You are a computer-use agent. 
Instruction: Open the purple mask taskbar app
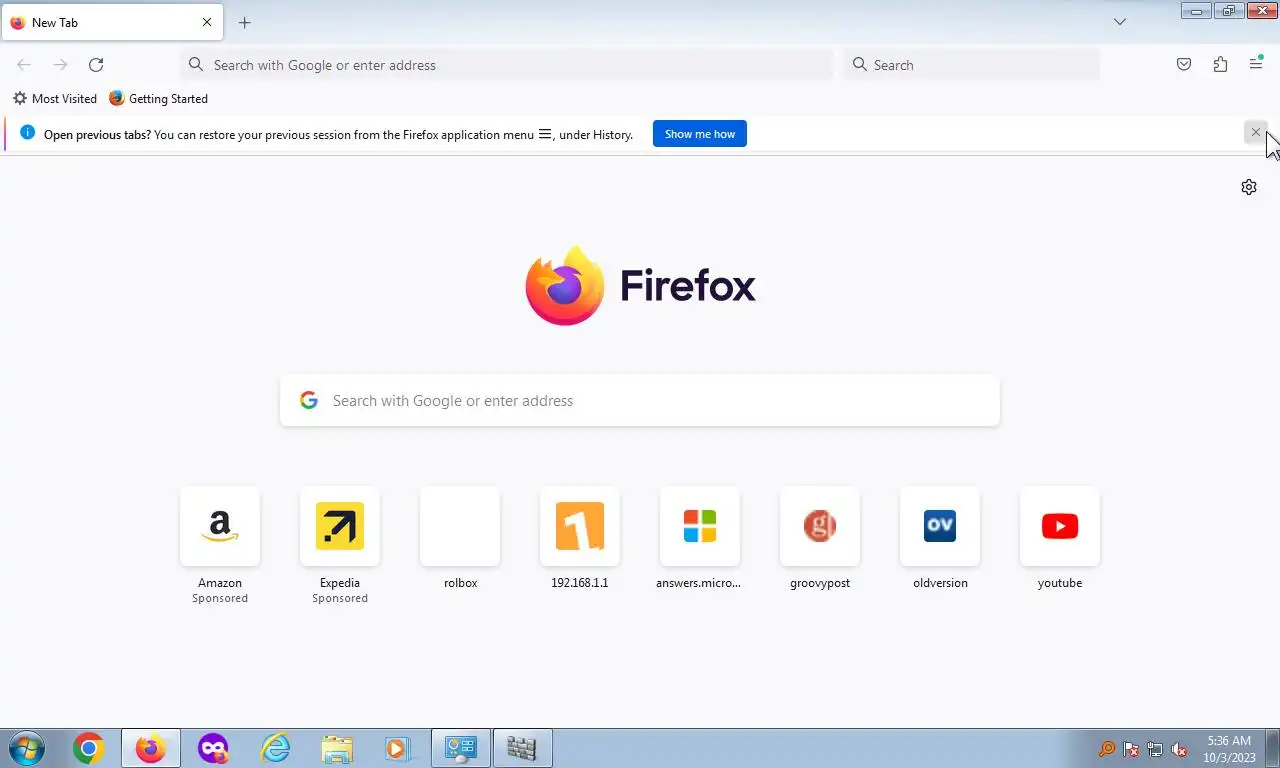pyautogui.click(x=213, y=748)
